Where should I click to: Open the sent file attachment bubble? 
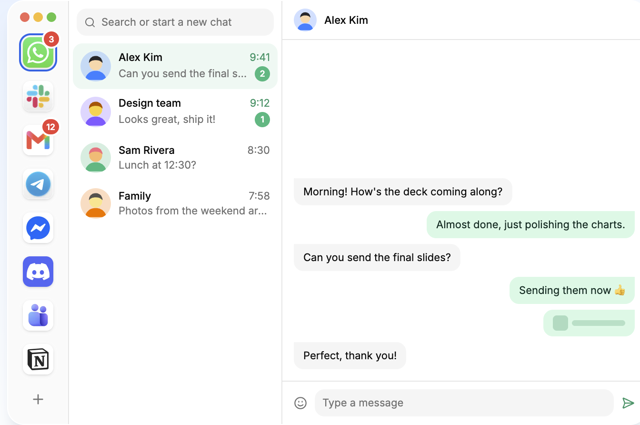click(x=589, y=323)
